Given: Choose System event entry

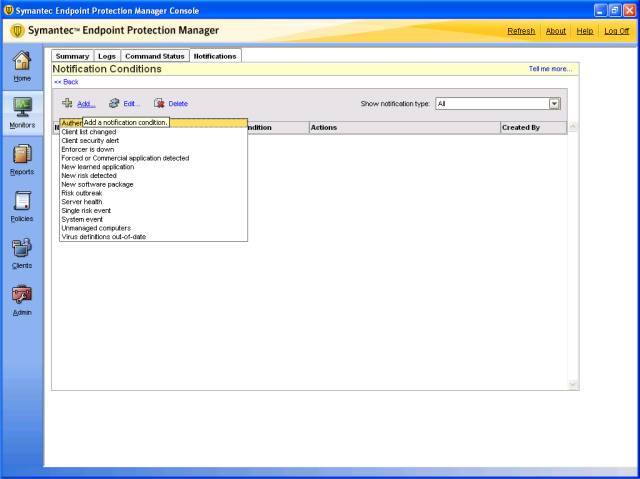Looking at the screenshot, I should [x=153, y=219].
